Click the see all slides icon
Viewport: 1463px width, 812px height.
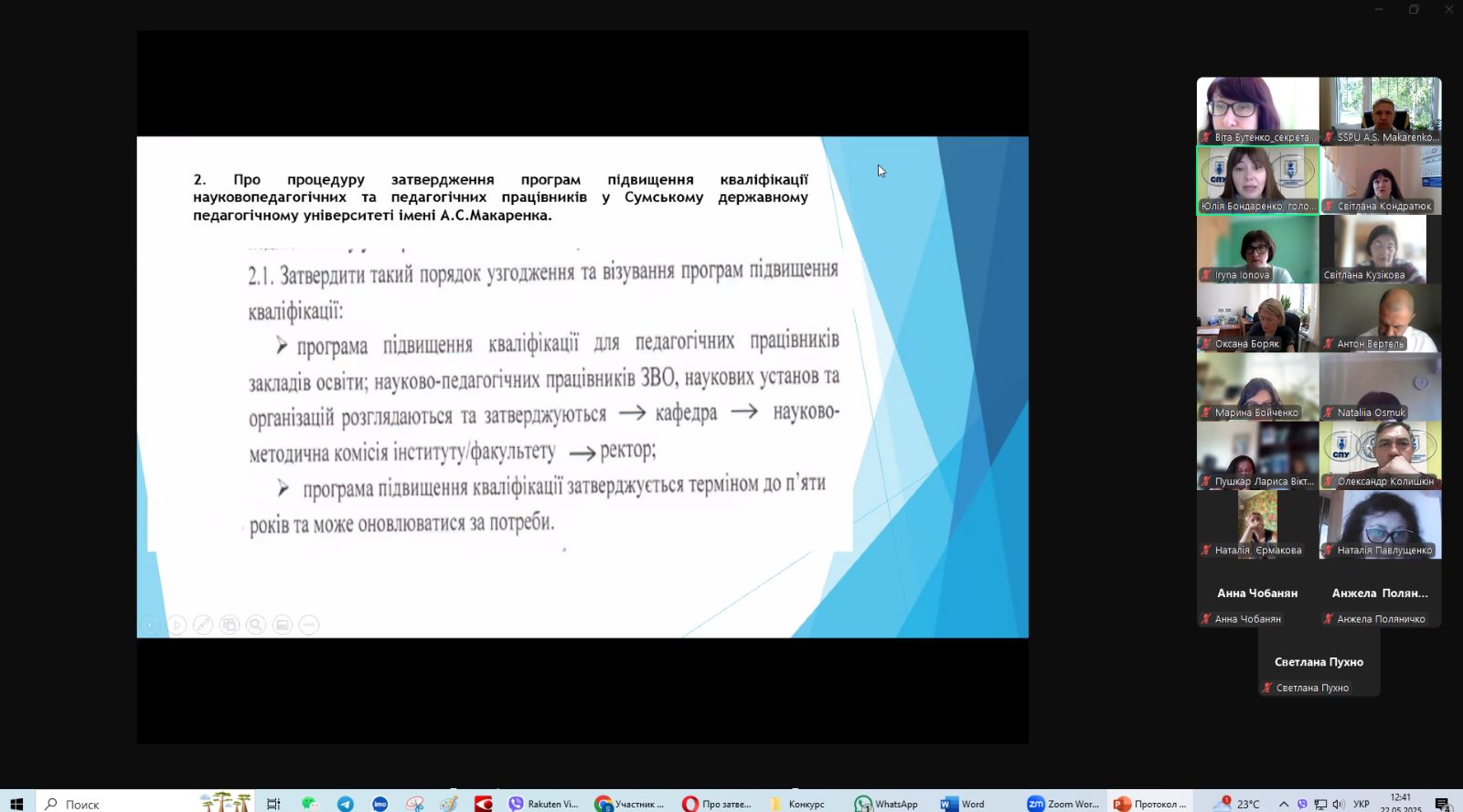(230, 625)
